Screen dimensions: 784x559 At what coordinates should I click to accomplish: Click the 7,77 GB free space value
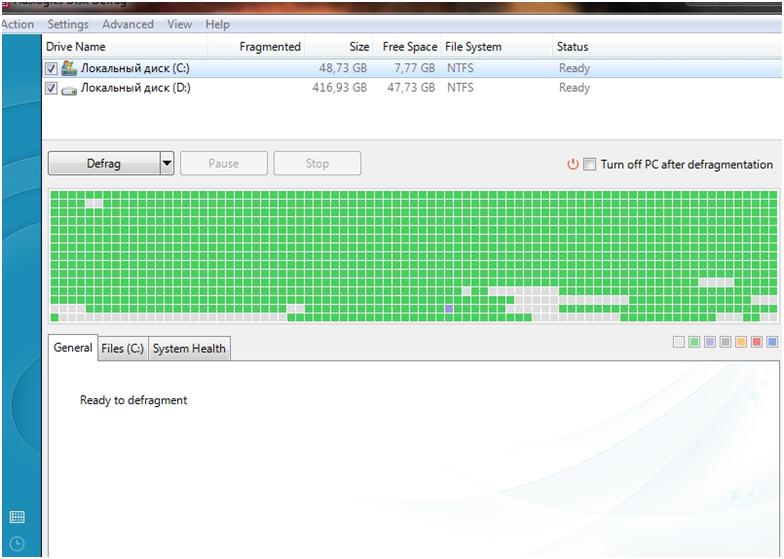tap(414, 68)
